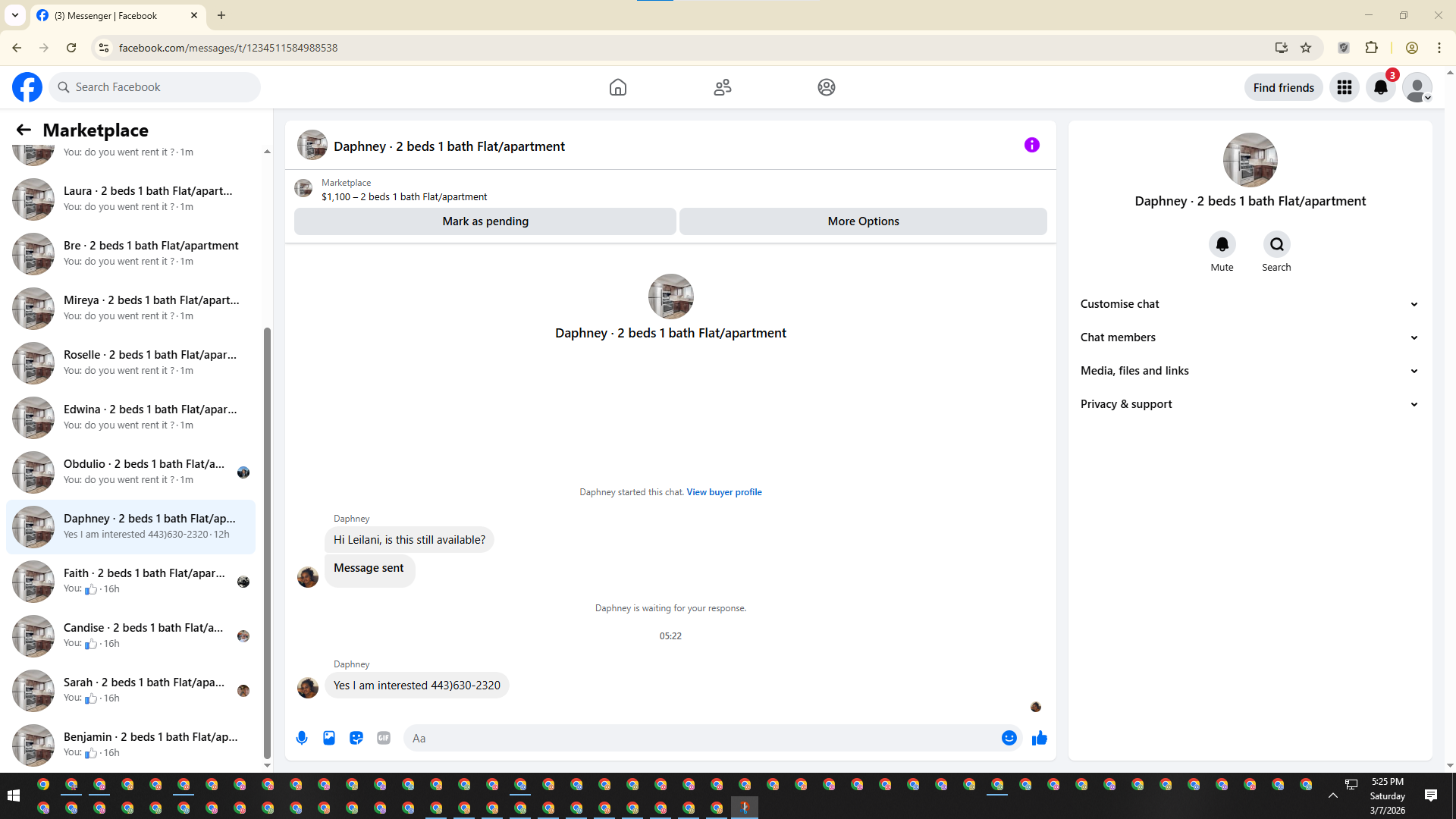Open the Obdulio conversation
This screenshot has height=819, width=1456.
pos(130,472)
